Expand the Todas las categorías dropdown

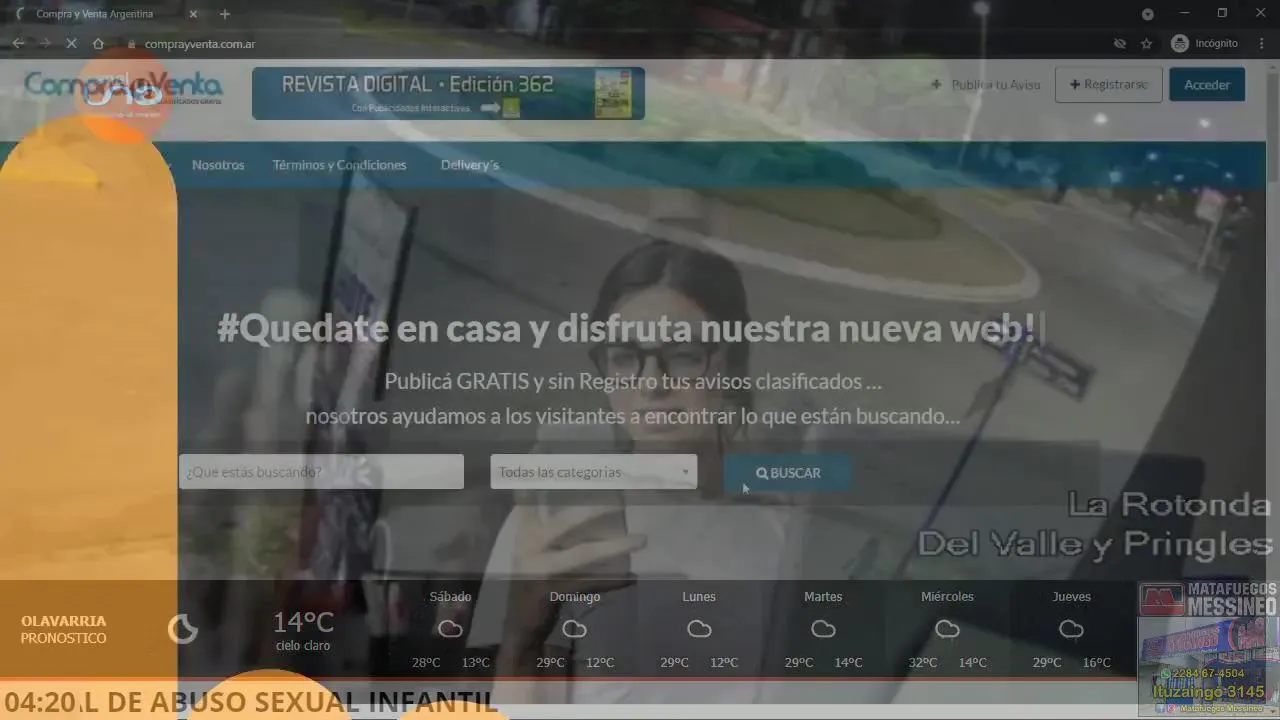click(594, 472)
